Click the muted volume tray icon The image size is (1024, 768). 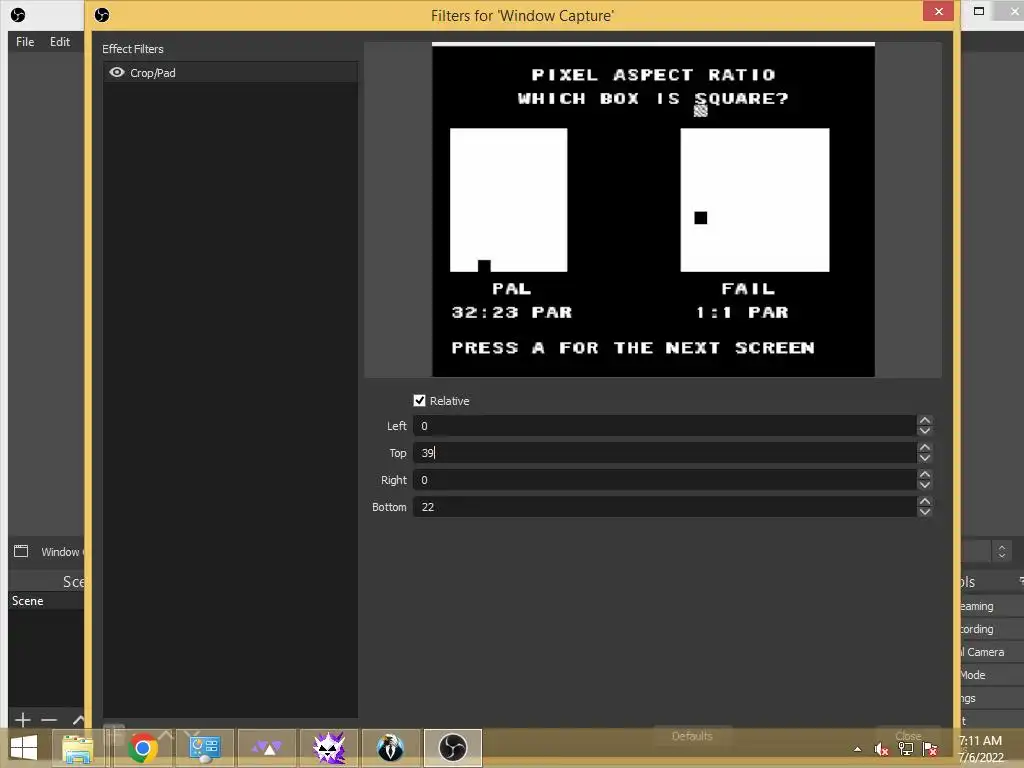[882, 749]
